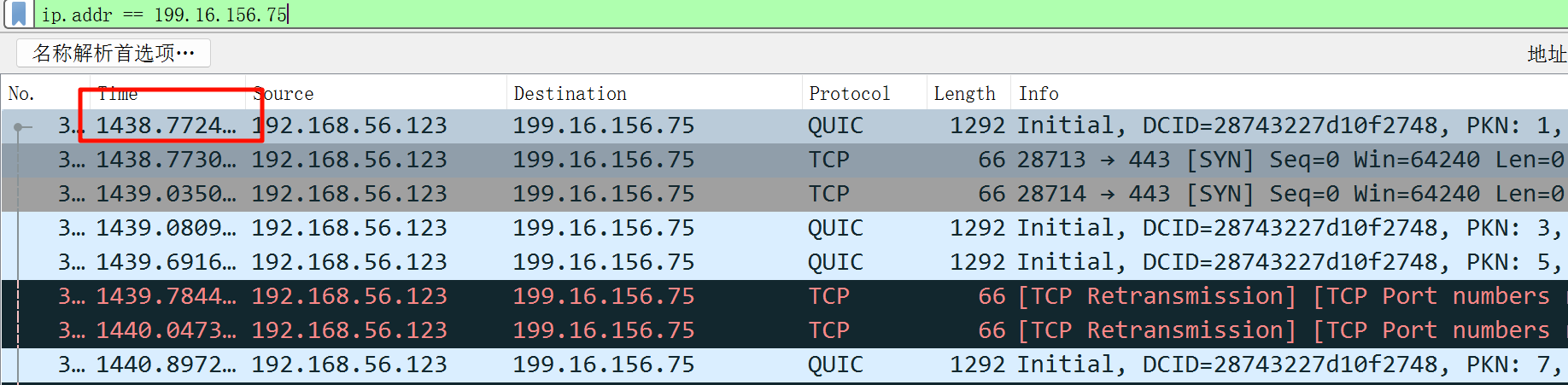Select the QUIC Initial packet at time 1438.7724

tap(598, 126)
